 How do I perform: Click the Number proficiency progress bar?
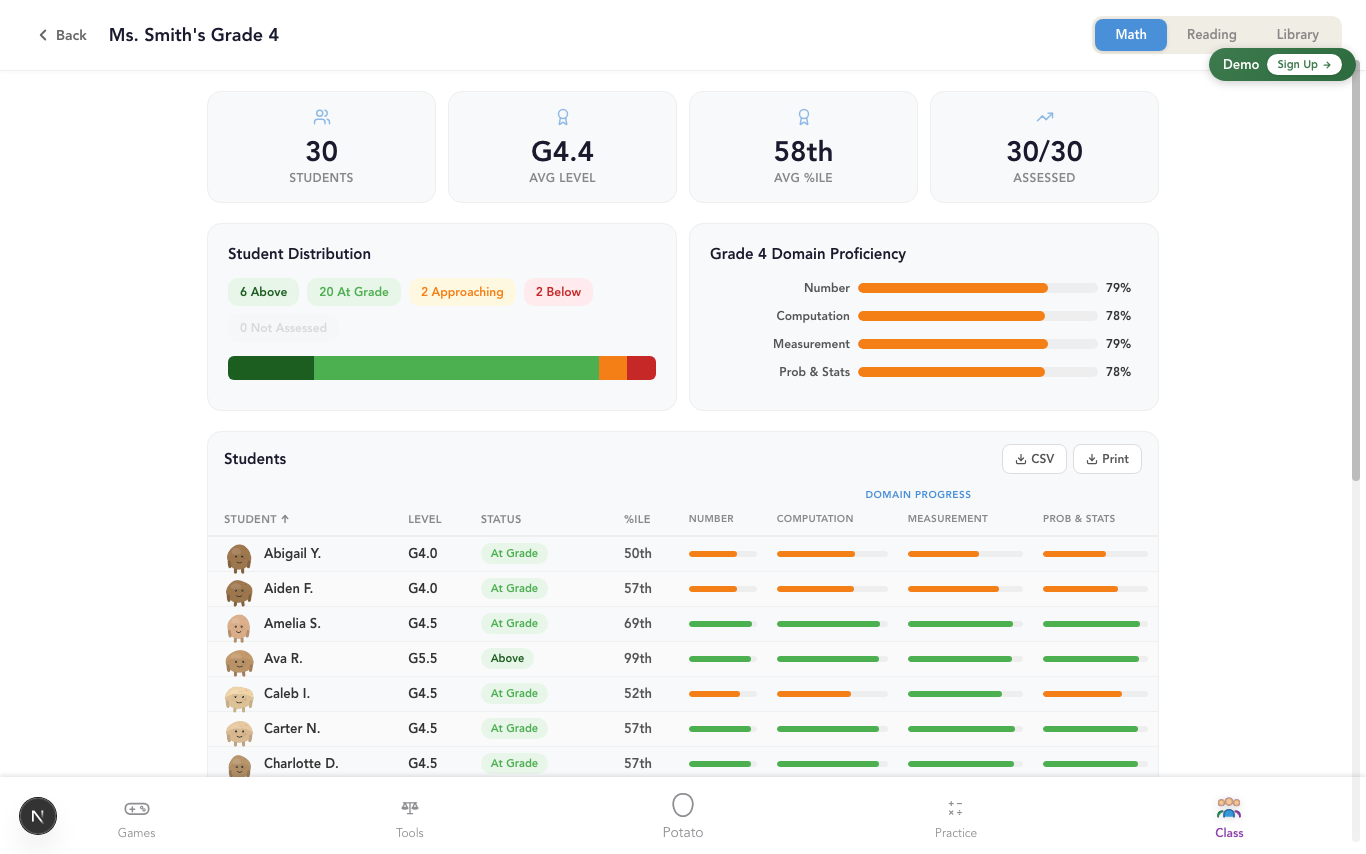point(975,287)
